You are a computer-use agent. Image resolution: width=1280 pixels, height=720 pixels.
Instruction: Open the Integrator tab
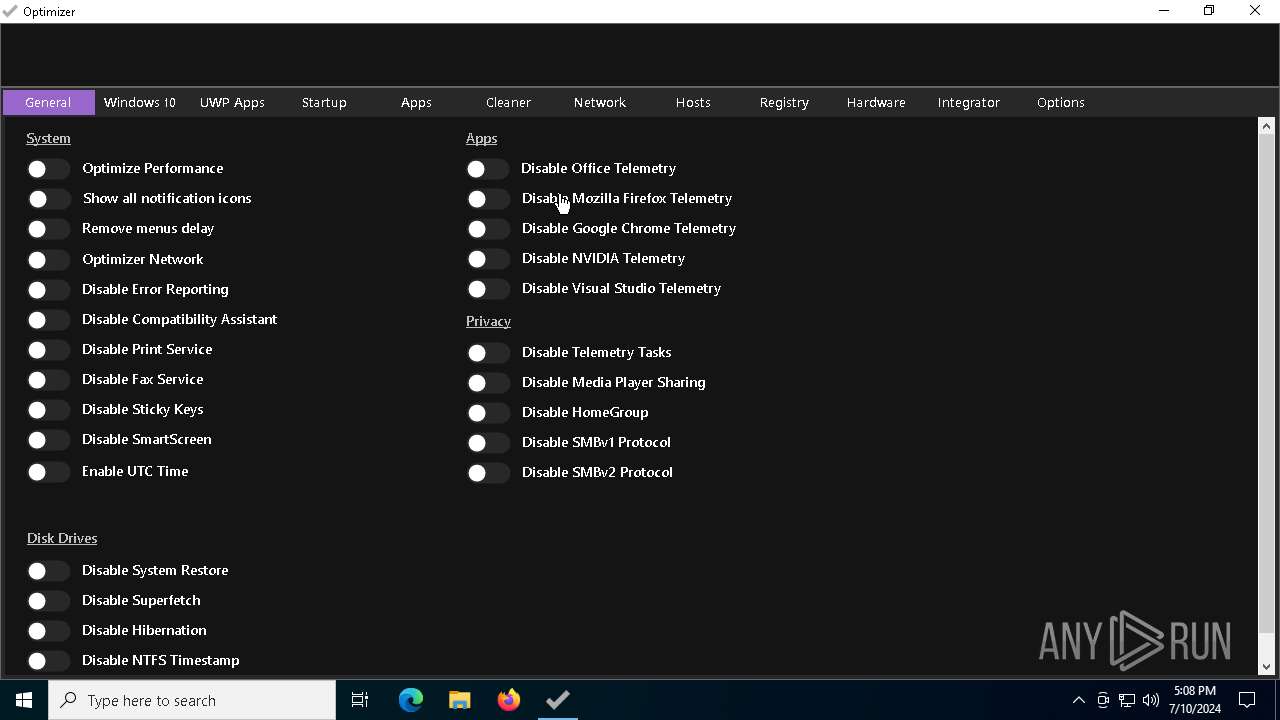click(968, 102)
